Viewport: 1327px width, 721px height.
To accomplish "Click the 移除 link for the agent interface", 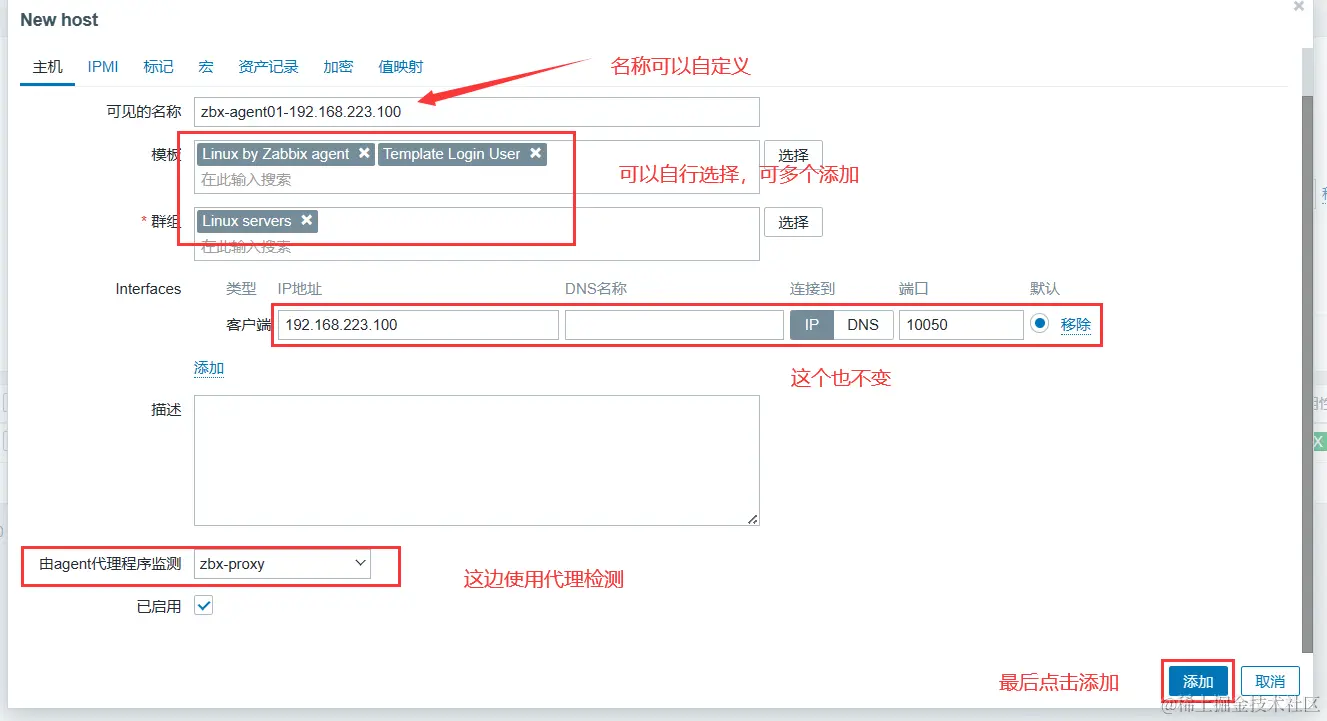I will pos(1076,325).
